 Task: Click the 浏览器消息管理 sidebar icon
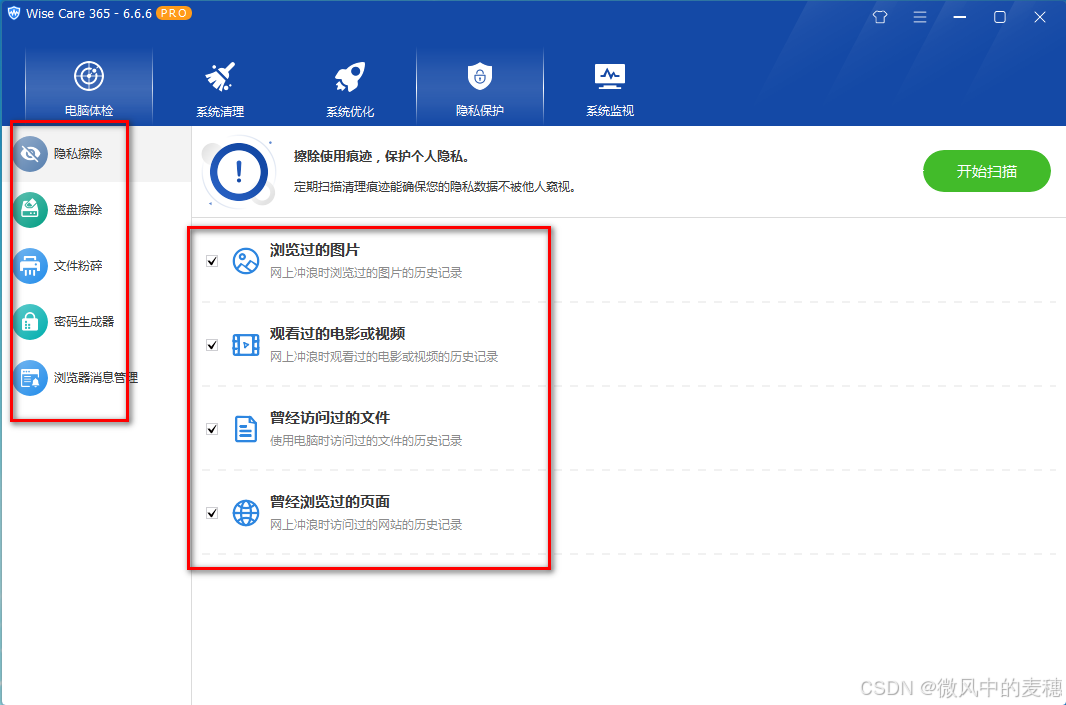(30, 377)
